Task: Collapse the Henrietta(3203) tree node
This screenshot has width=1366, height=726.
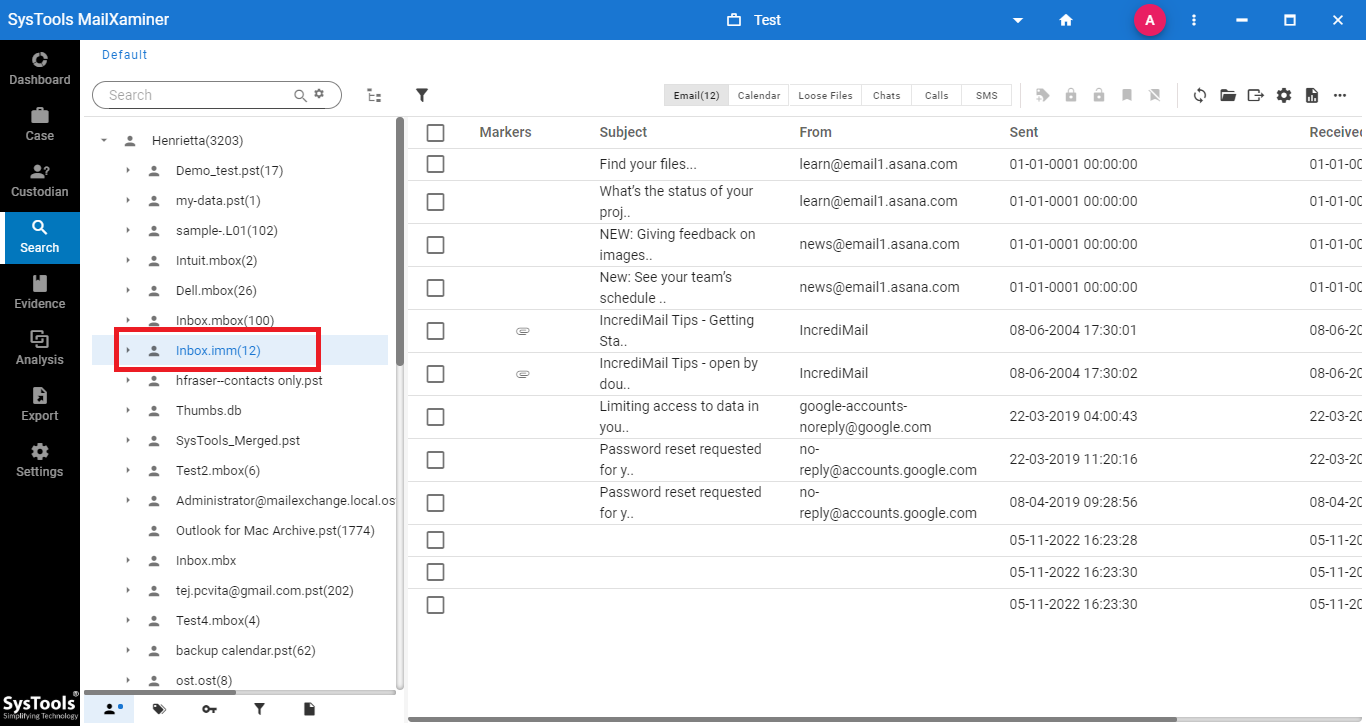Action: click(104, 141)
